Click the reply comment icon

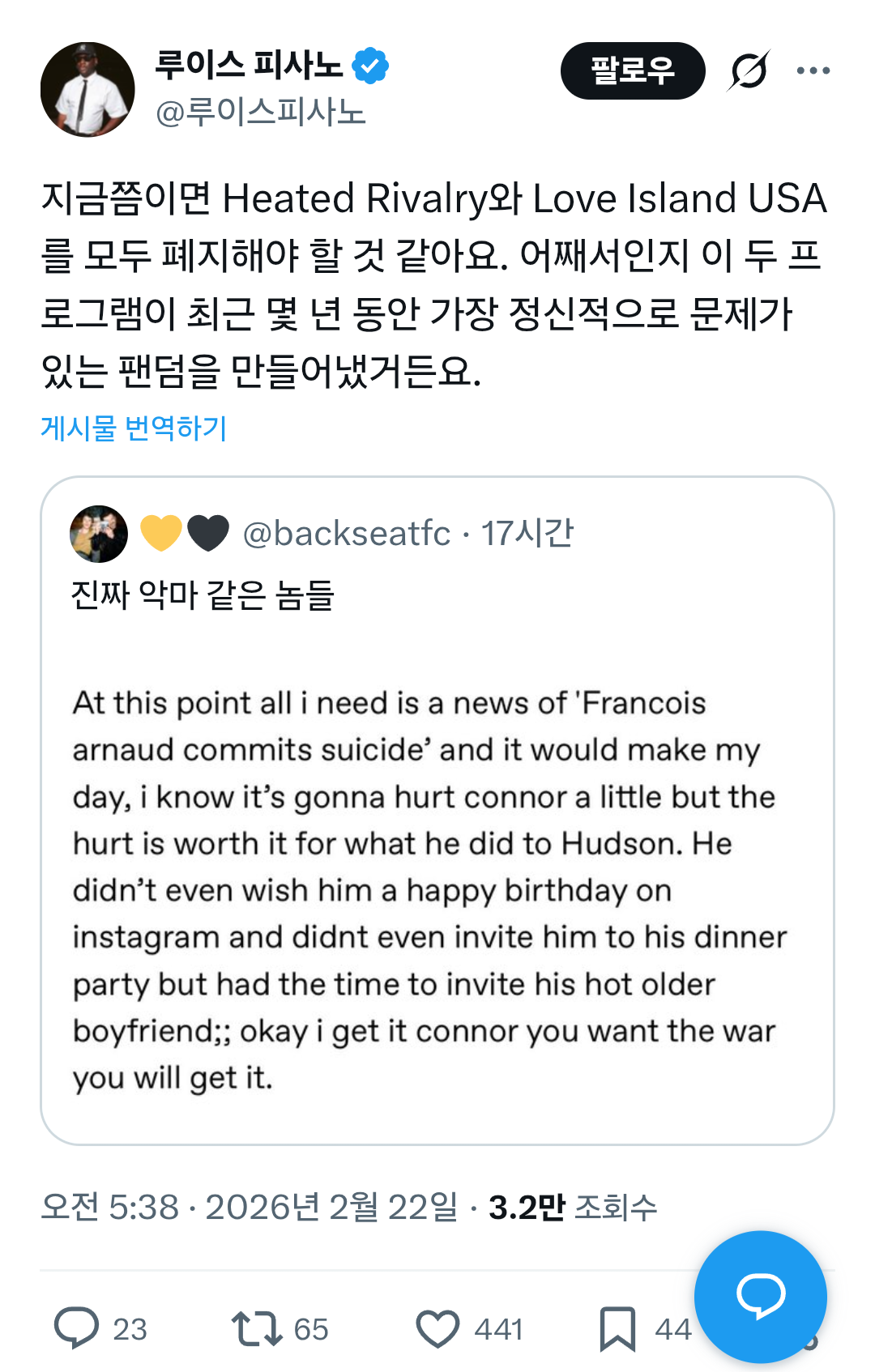tap(77, 1328)
